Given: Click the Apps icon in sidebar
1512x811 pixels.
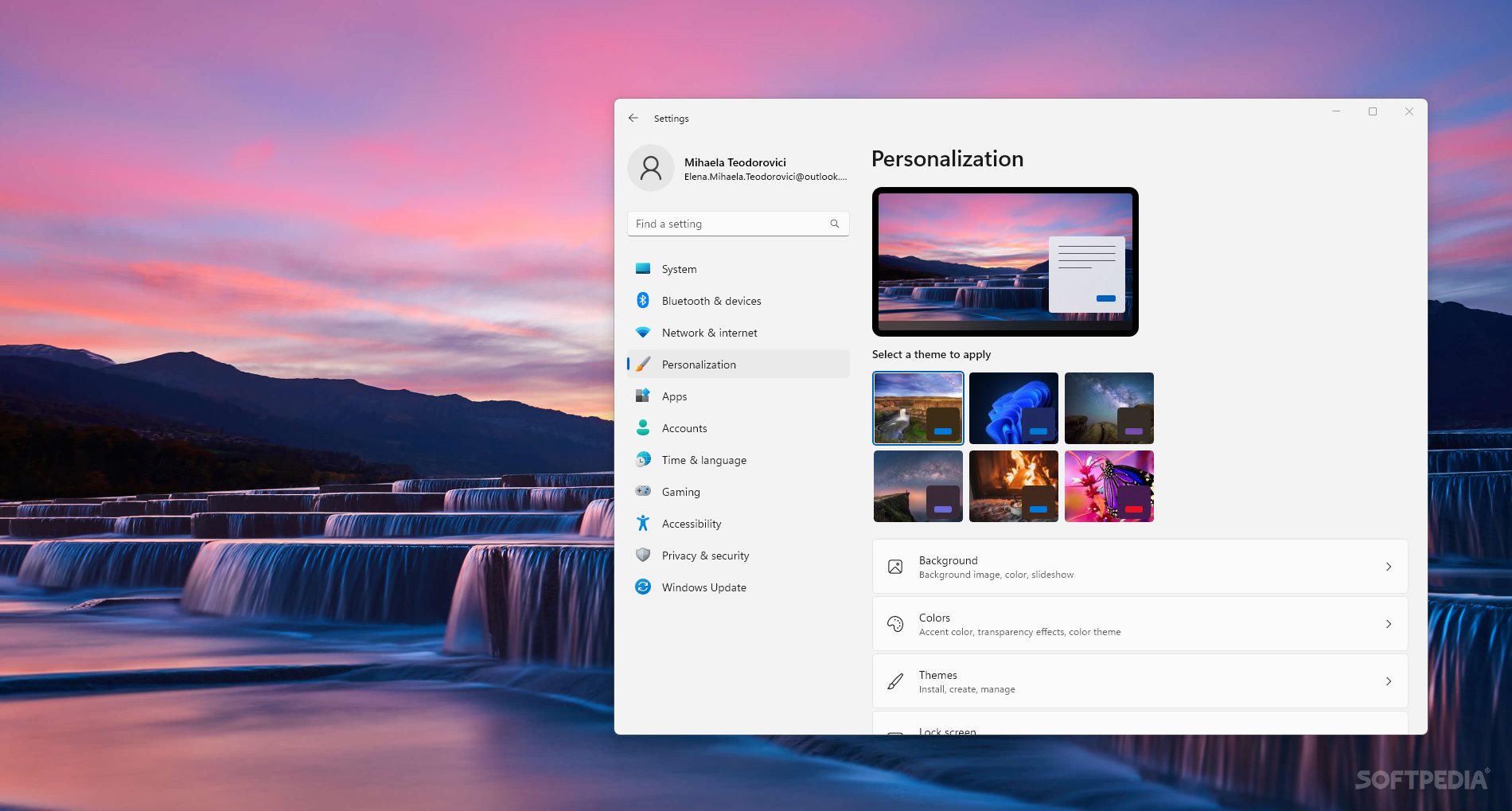Looking at the screenshot, I should [x=643, y=396].
